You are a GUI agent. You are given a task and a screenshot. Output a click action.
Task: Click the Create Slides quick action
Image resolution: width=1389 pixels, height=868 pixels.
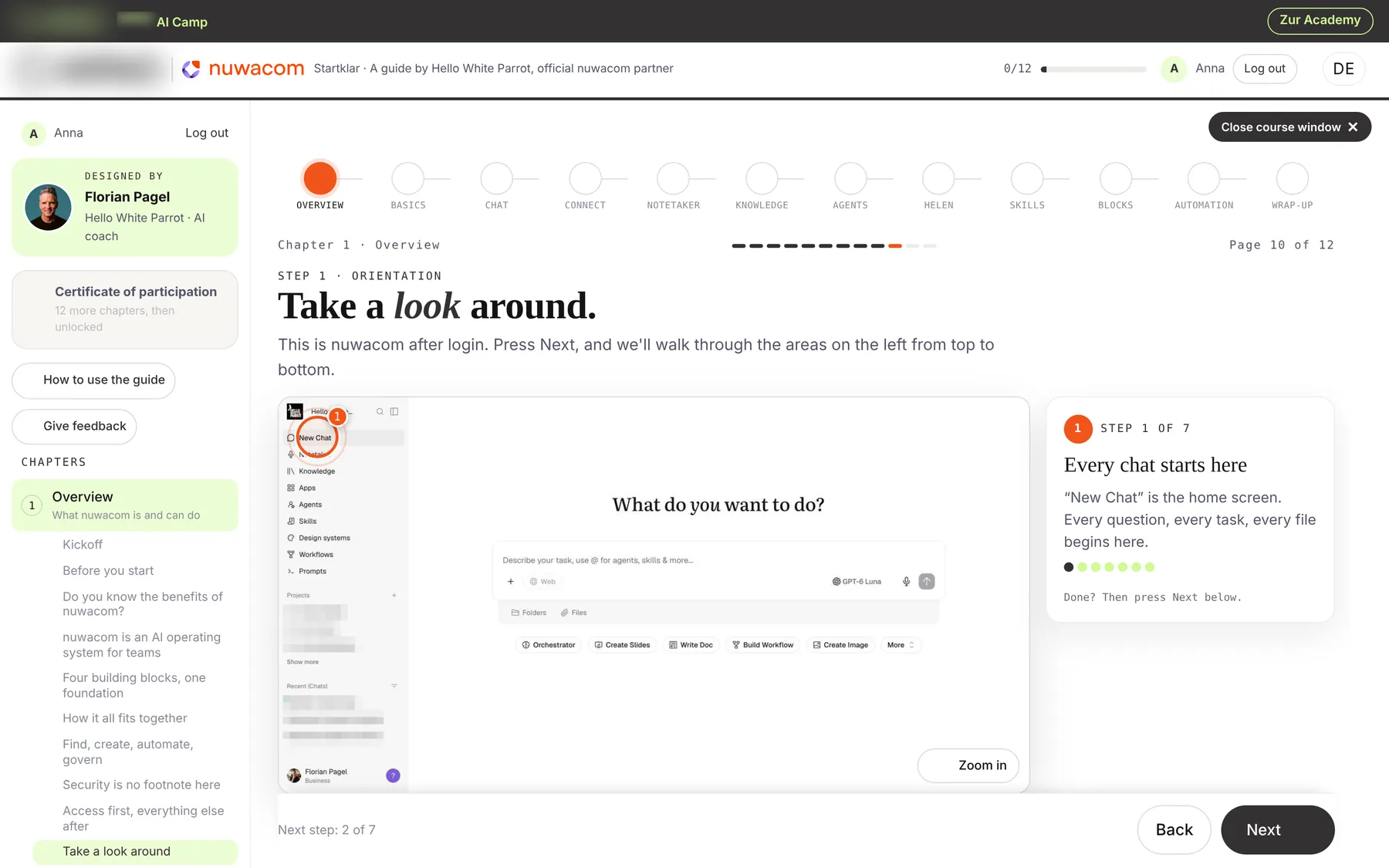[x=622, y=645]
